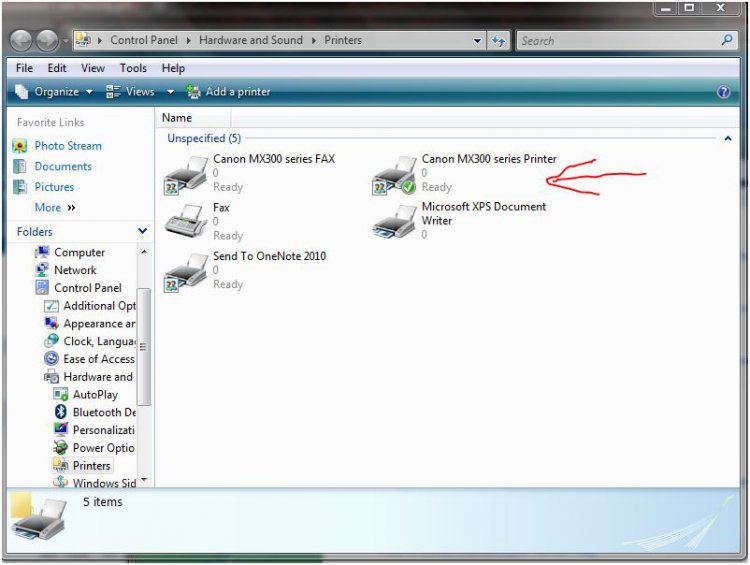Image resolution: width=750 pixels, height=565 pixels.
Task: Select Appearance tree item
Action: pyautogui.click(x=99, y=324)
